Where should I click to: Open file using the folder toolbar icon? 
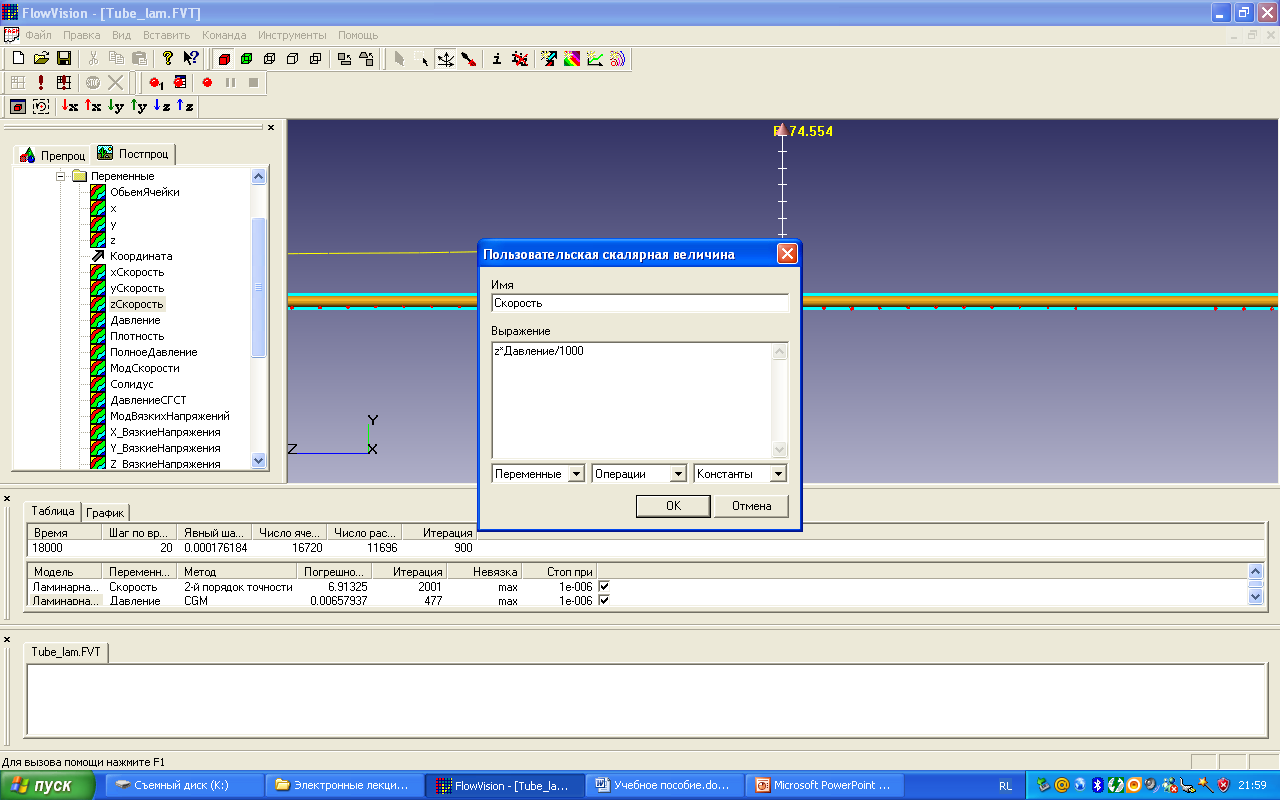(41, 59)
